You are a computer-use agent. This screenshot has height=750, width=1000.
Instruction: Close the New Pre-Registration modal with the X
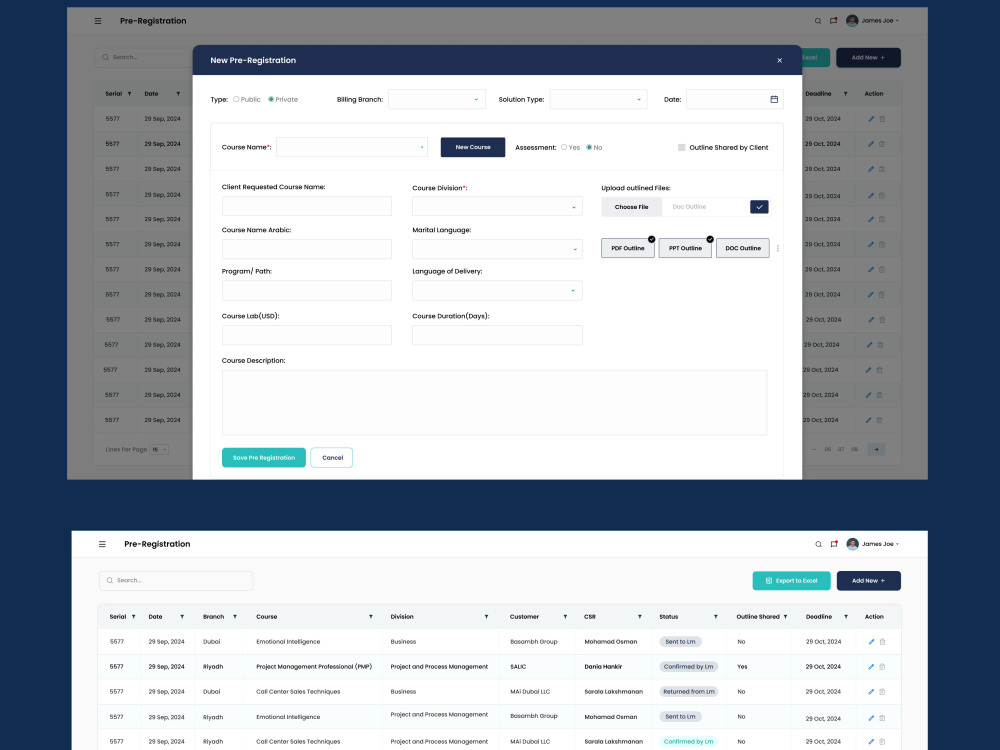779,61
